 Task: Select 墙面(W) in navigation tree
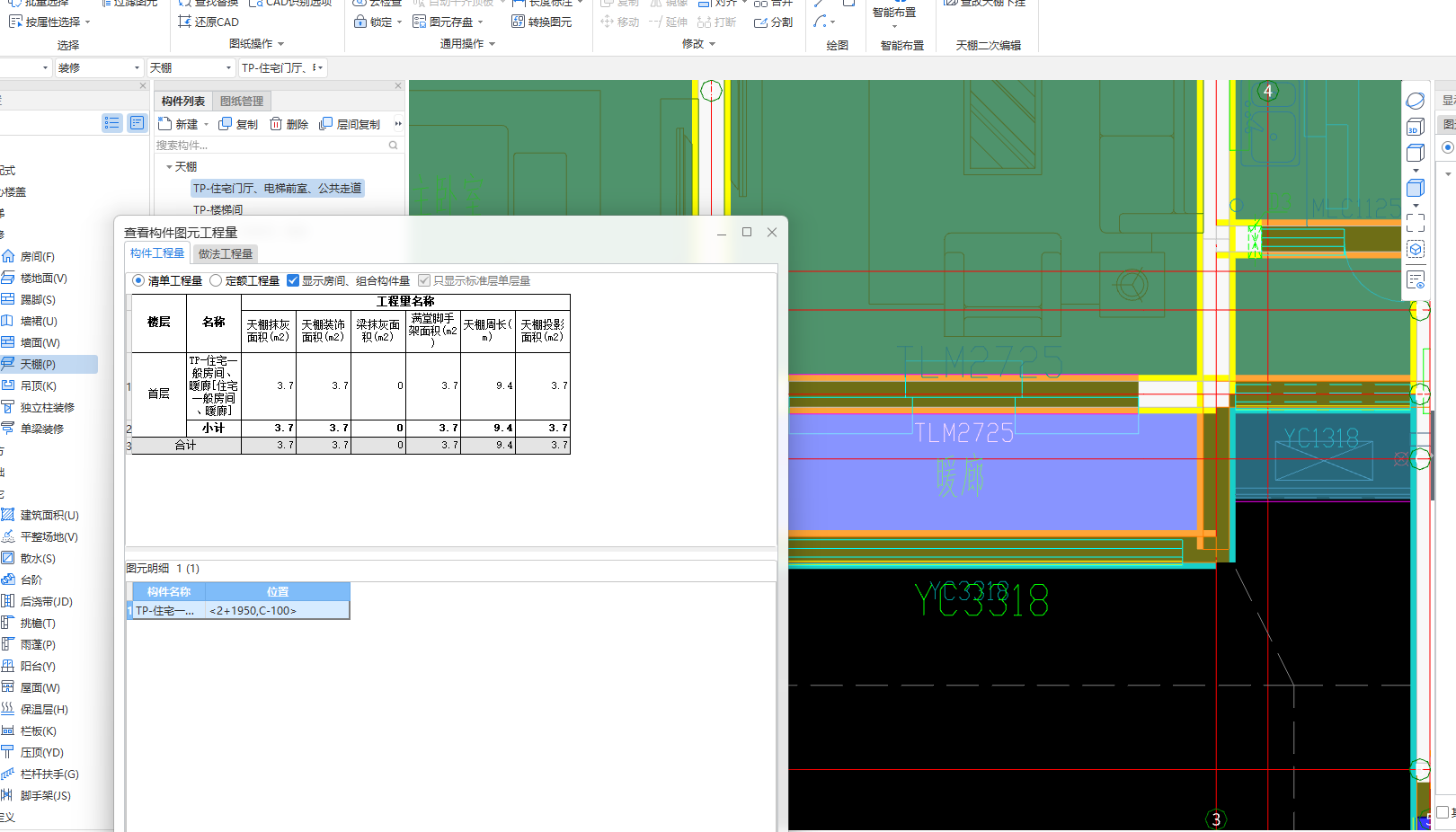40,343
